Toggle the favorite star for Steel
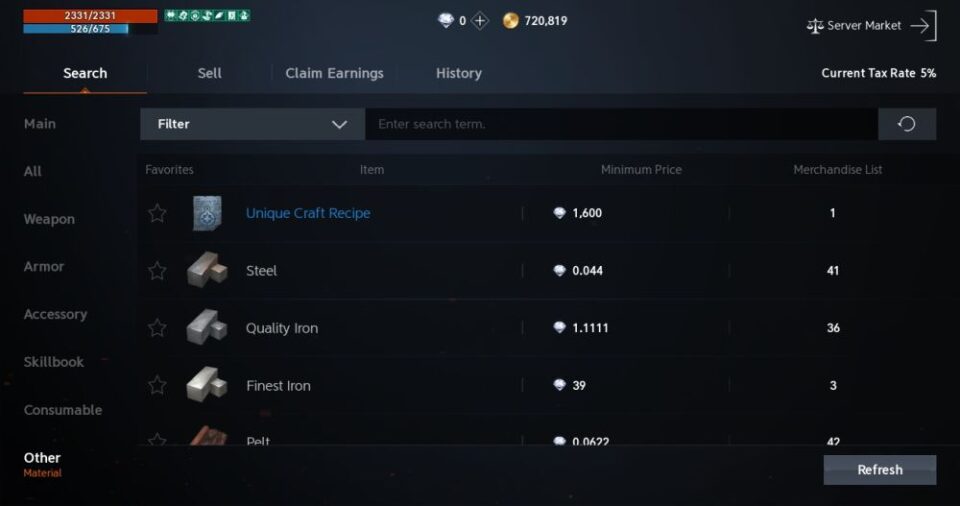The width and height of the screenshot is (960, 506). point(157,271)
